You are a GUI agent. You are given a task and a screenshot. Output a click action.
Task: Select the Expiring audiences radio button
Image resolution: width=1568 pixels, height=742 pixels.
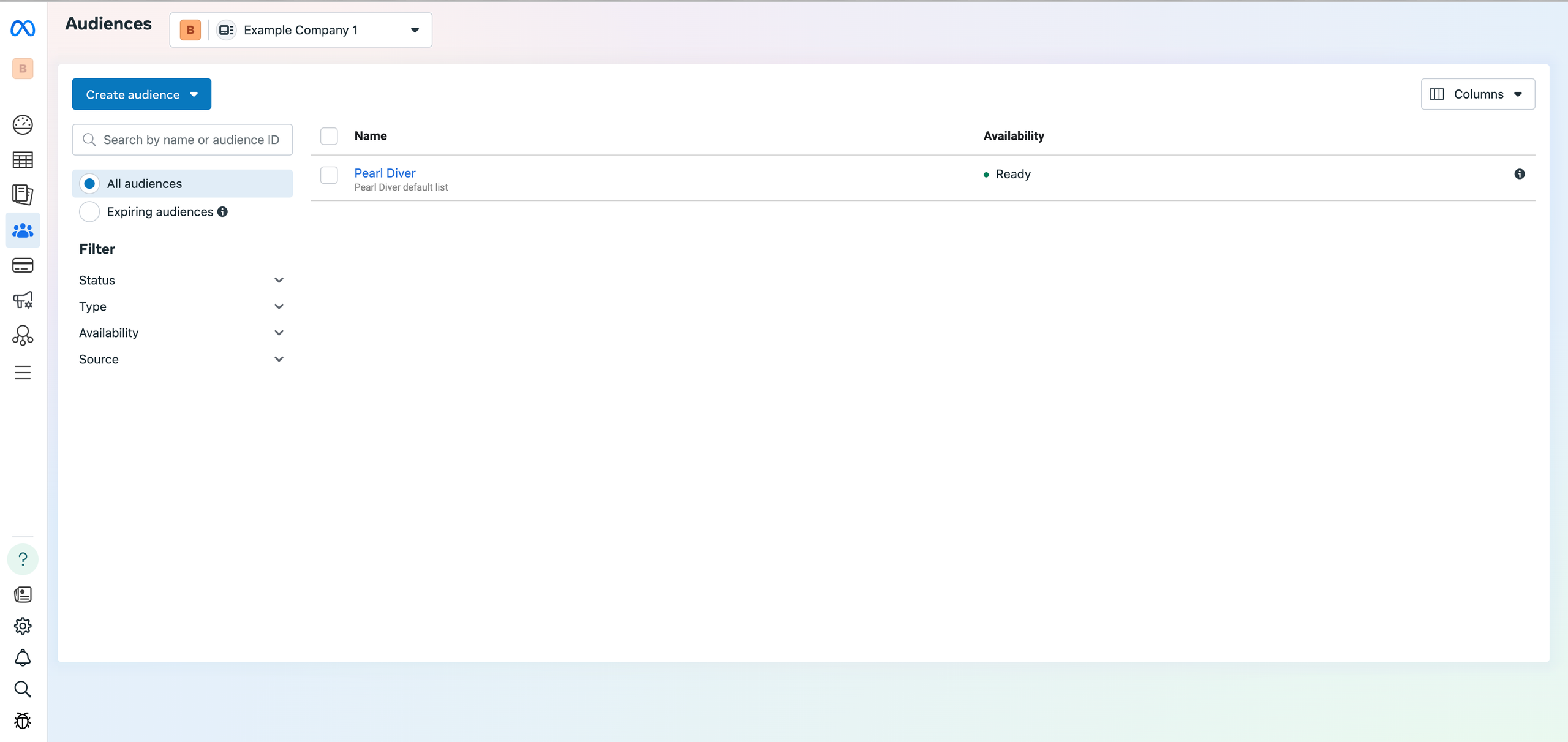[89, 211]
